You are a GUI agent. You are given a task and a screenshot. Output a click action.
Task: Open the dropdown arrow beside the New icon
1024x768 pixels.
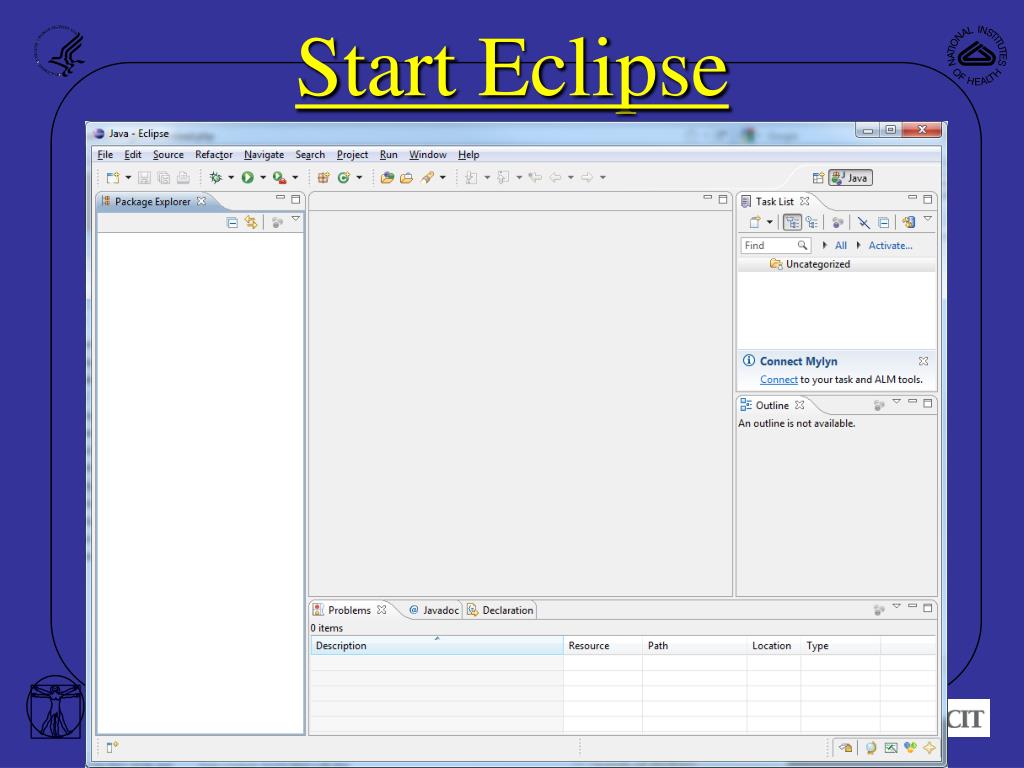point(128,178)
